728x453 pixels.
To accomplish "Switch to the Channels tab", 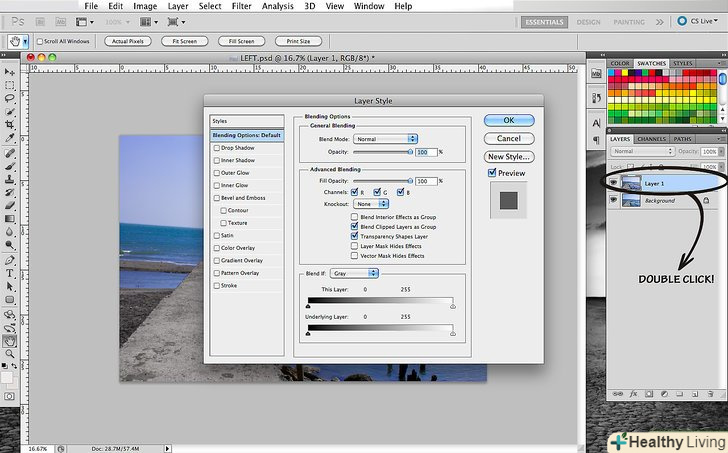I will 651,139.
